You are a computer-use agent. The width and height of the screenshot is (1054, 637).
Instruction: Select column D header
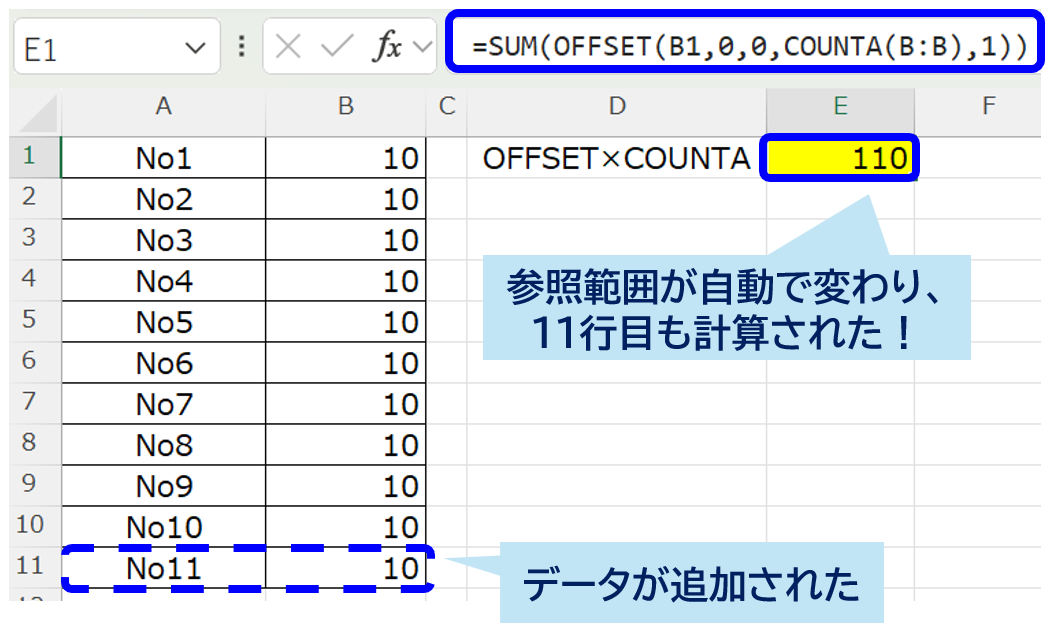tap(617, 106)
